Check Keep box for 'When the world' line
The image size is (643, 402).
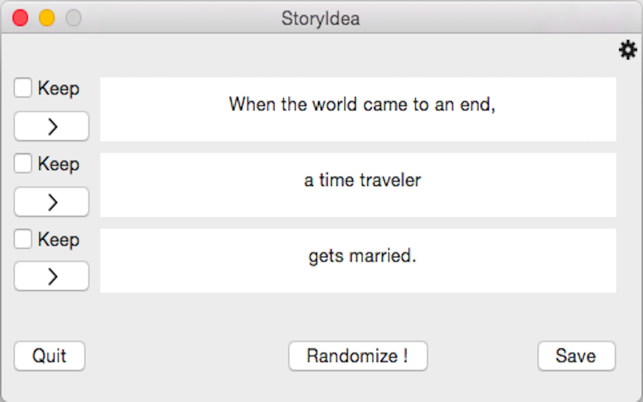coord(23,88)
